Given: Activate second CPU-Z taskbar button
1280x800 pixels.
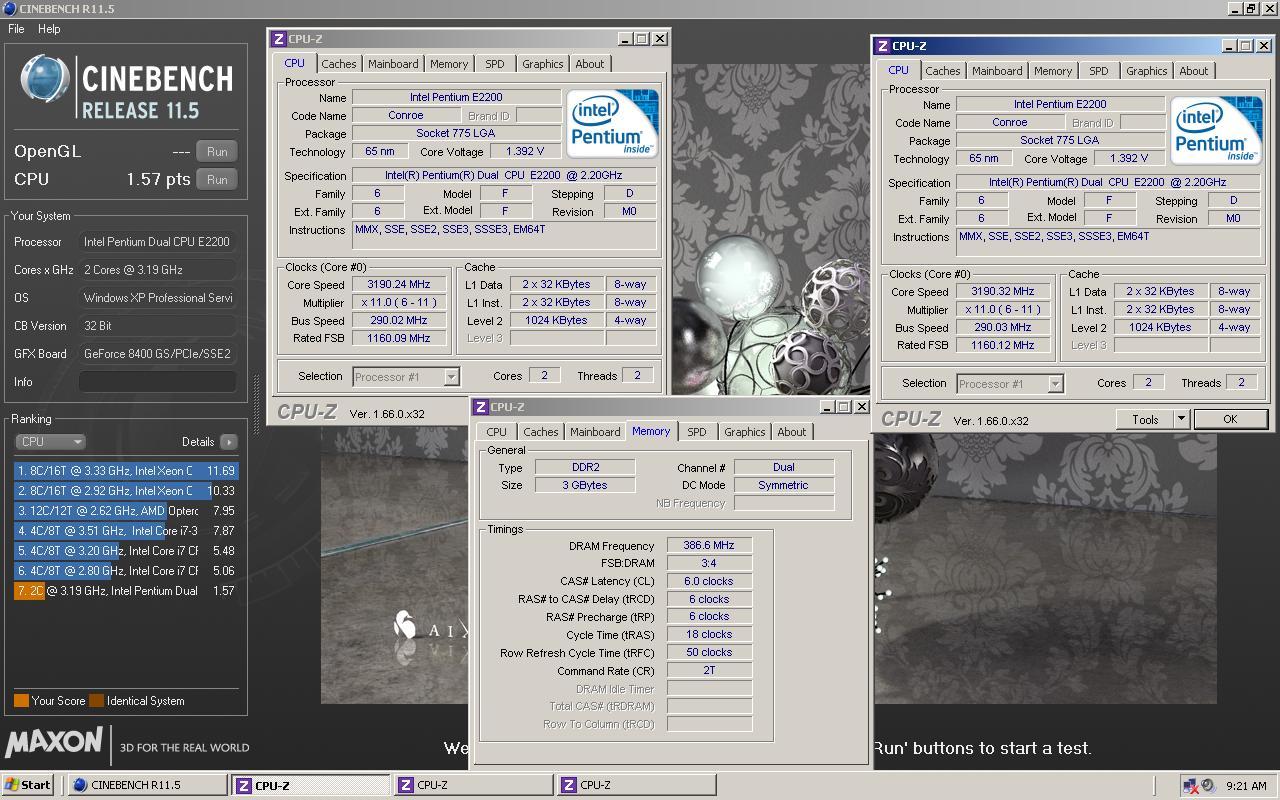Looking at the screenshot, I should pos(472,785).
